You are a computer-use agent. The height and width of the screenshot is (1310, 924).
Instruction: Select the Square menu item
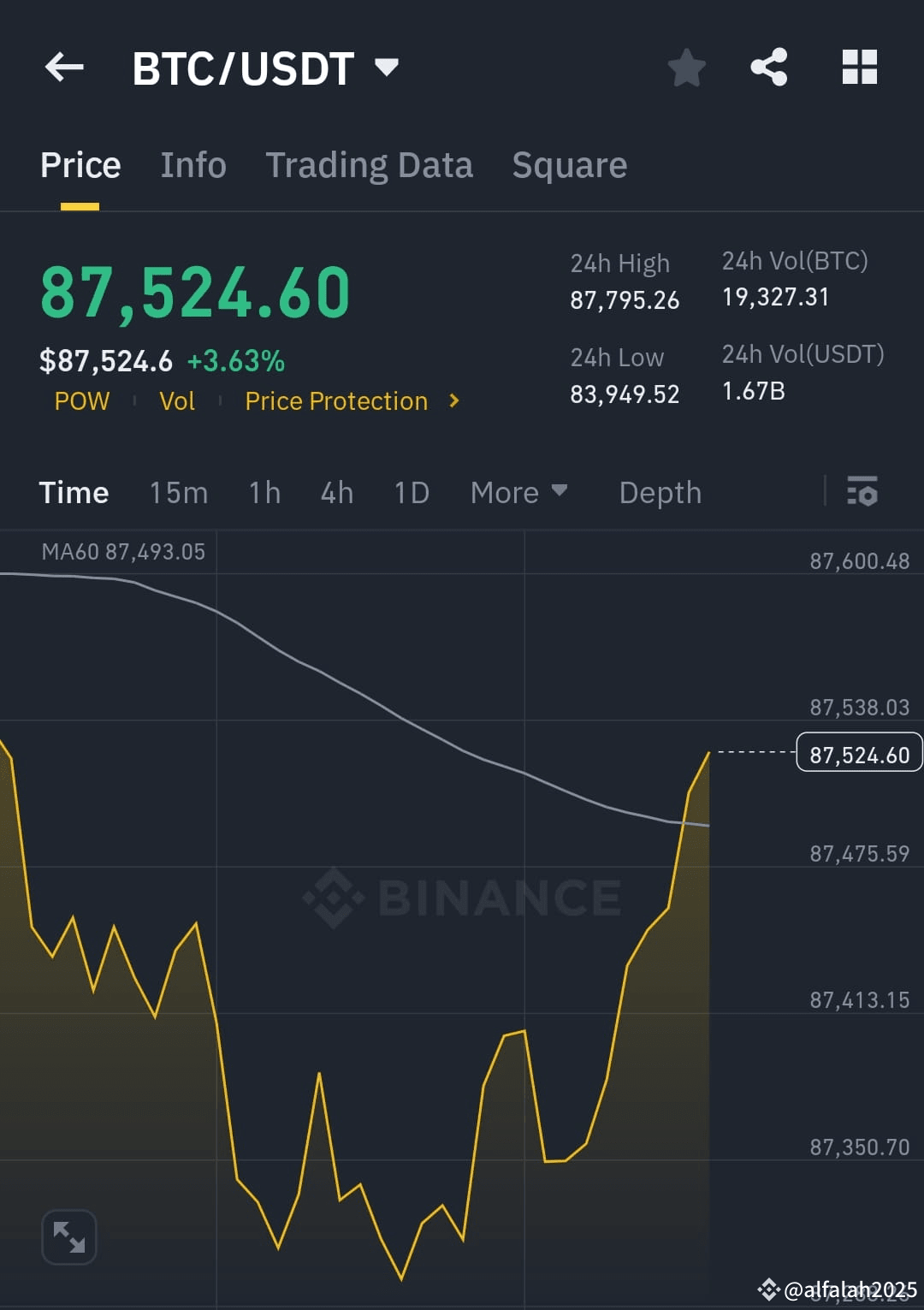(x=569, y=164)
